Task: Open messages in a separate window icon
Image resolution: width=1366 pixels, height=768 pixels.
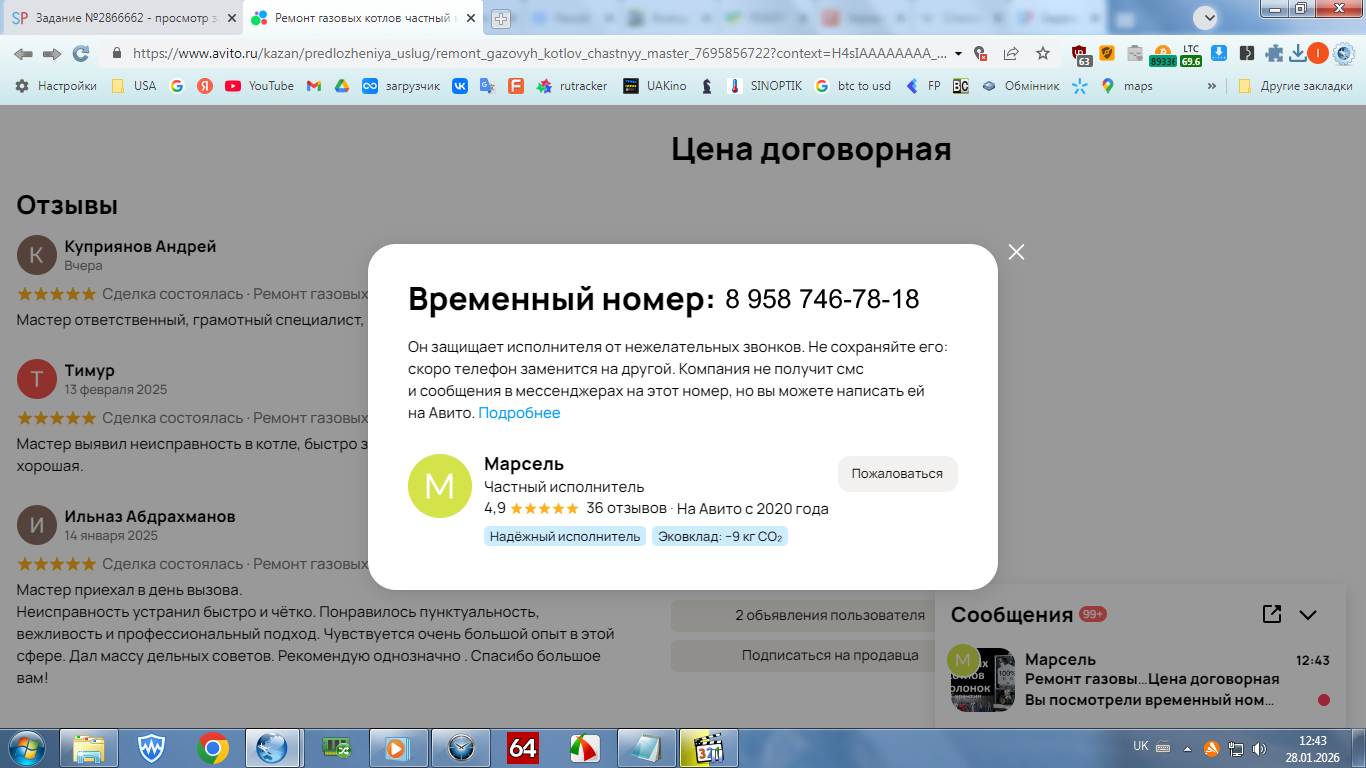Action: click(x=1272, y=614)
